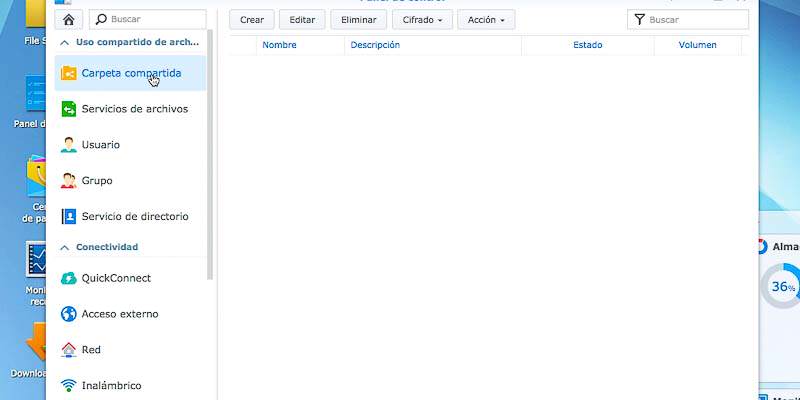The width and height of the screenshot is (800, 400).
Task: Open QuickConnect settings entry
Action: tap(131, 278)
